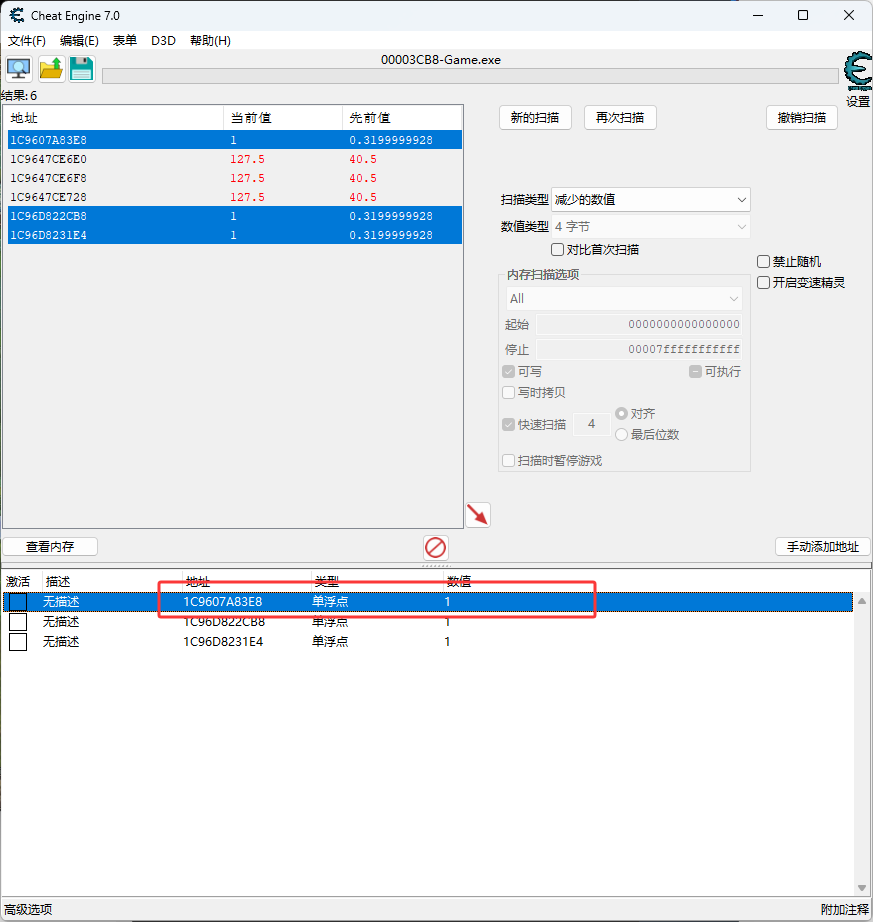This screenshot has height=922, width=873.
Task: Select scan result 1C9607A83E8
Action: (x=235, y=140)
